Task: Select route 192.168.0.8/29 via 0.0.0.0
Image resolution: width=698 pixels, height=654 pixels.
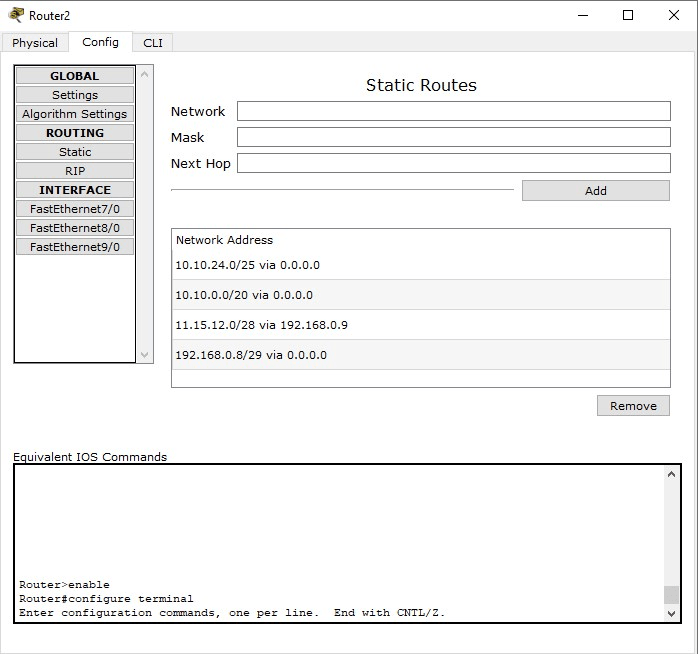Action: (x=420, y=355)
